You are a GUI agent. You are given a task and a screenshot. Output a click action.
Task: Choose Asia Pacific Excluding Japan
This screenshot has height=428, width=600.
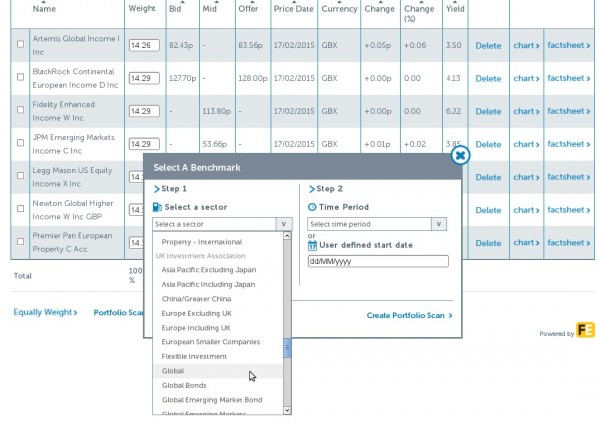(209, 270)
